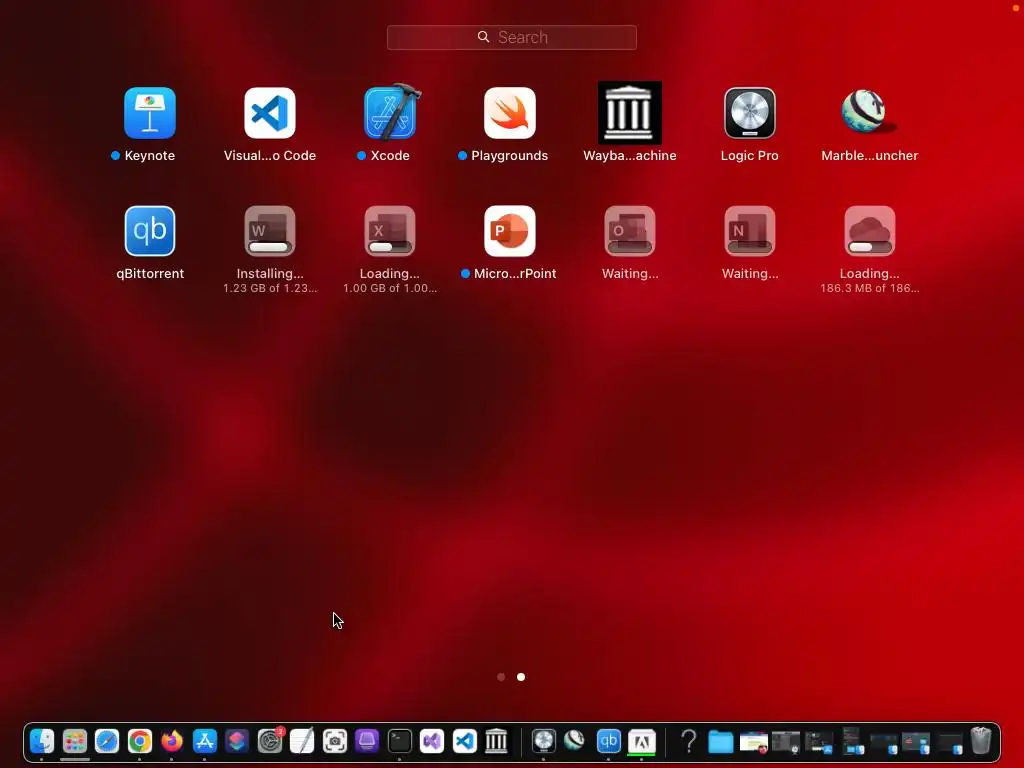This screenshot has width=1024, height=768.
Task: Launch qBittorrent from Launchpad grid
Action: (x=150, y=231)
